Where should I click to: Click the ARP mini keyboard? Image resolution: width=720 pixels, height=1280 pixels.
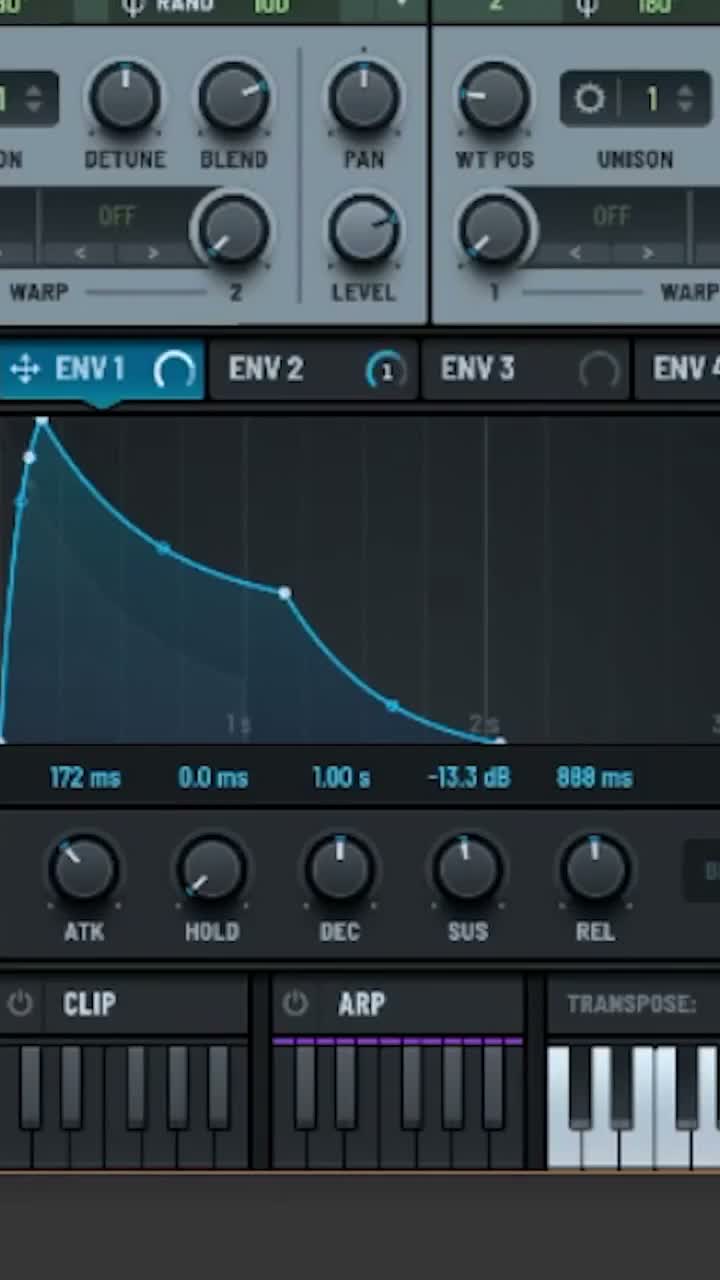click(398, 1102)
